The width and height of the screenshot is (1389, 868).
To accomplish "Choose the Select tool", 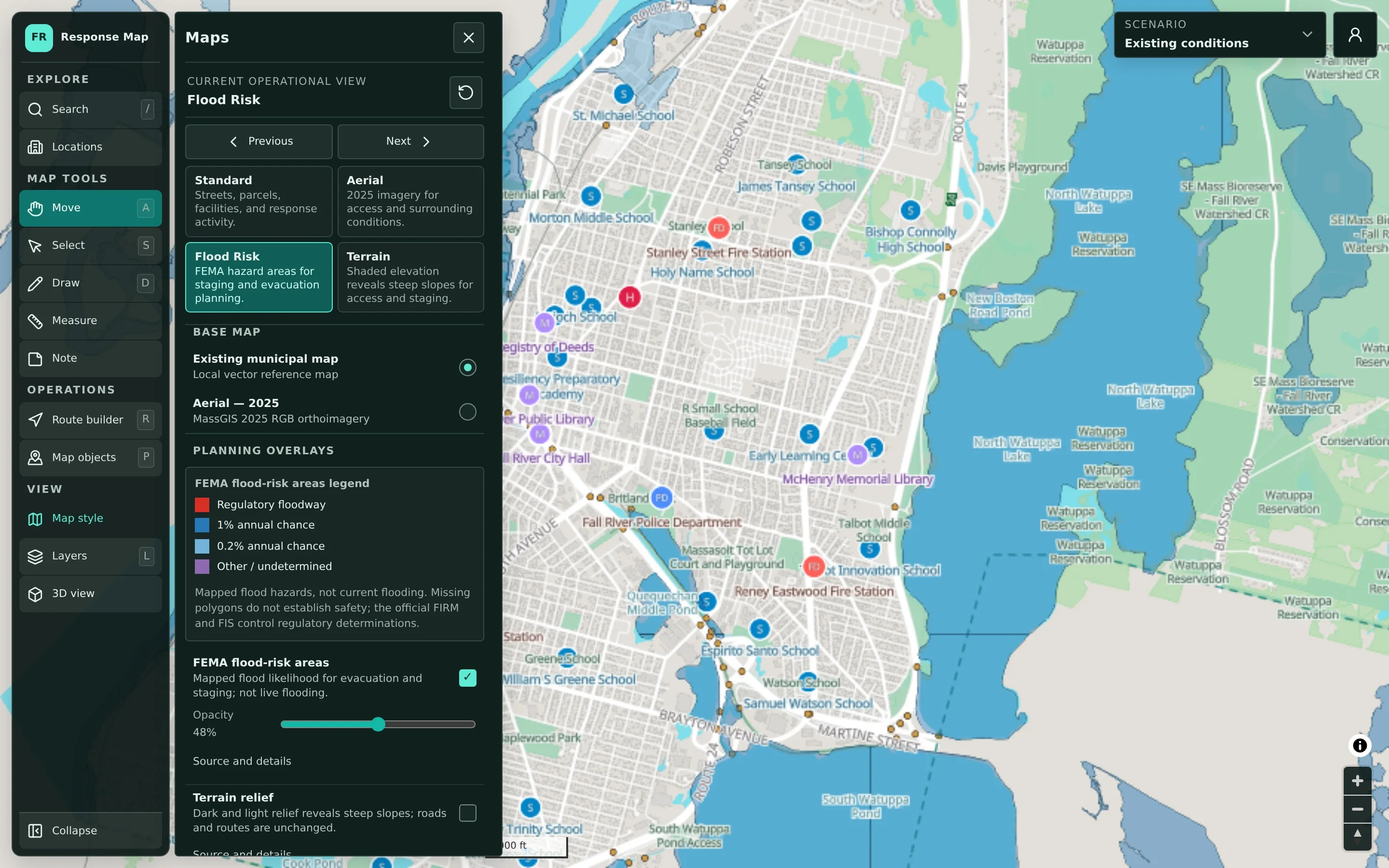I will (x=90, y=246).
